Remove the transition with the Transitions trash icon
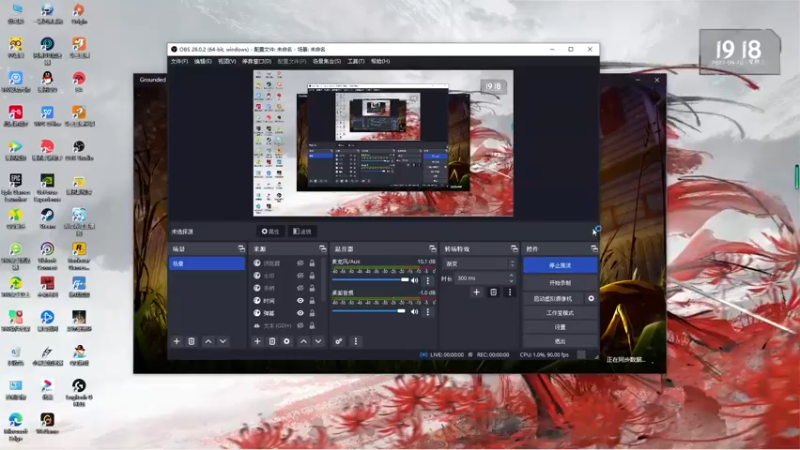Screen dimensions: 800x450 coord(493,292)
